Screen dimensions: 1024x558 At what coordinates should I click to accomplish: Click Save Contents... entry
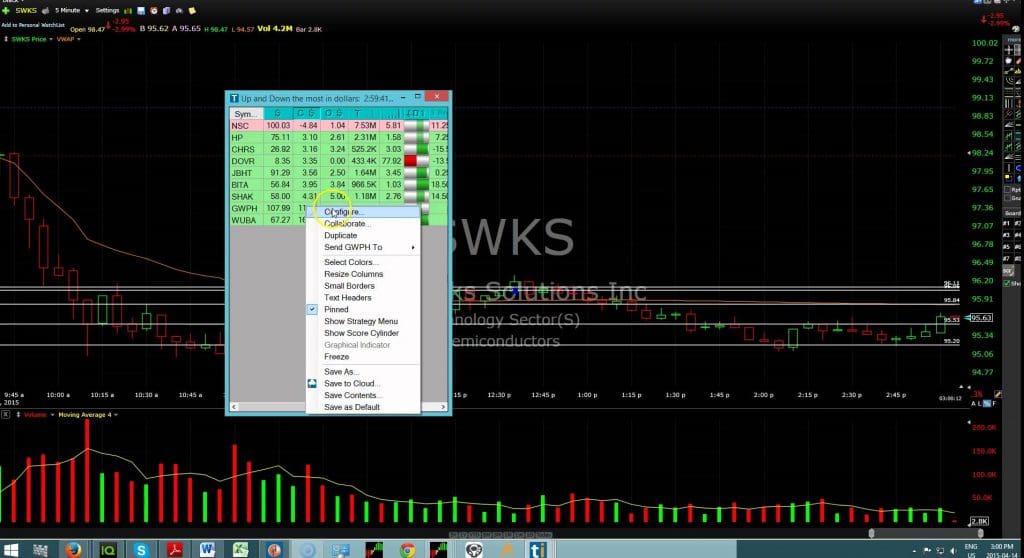click(363, 395)
